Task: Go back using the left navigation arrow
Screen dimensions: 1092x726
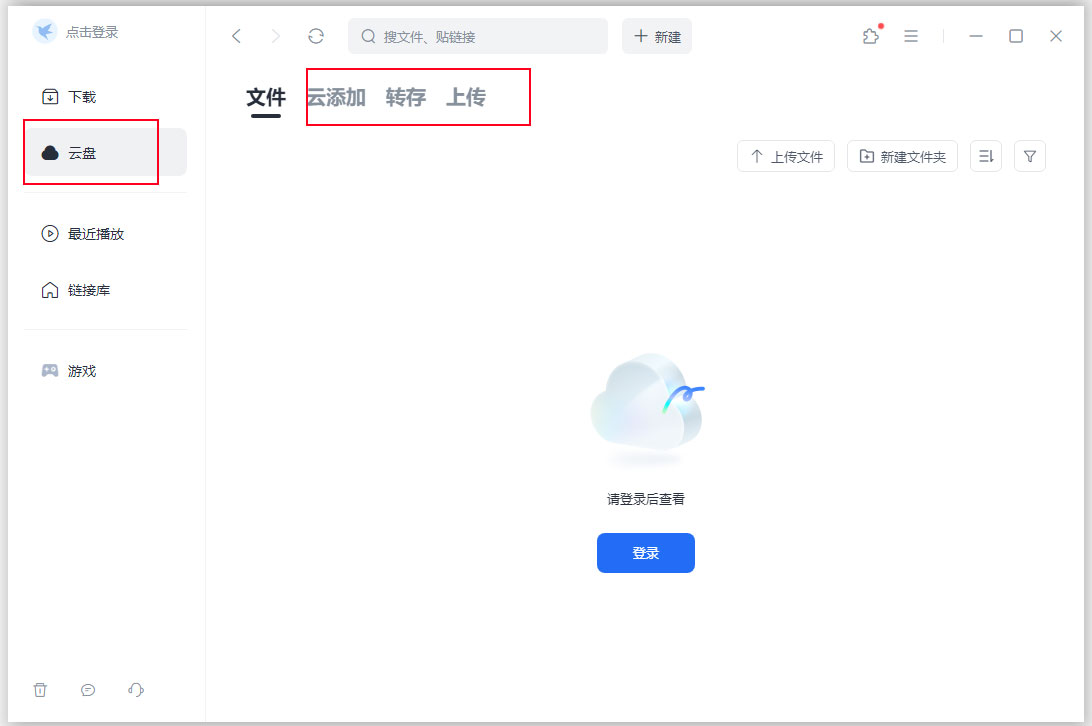Action: pyautogui.click(x=236, y=36)
